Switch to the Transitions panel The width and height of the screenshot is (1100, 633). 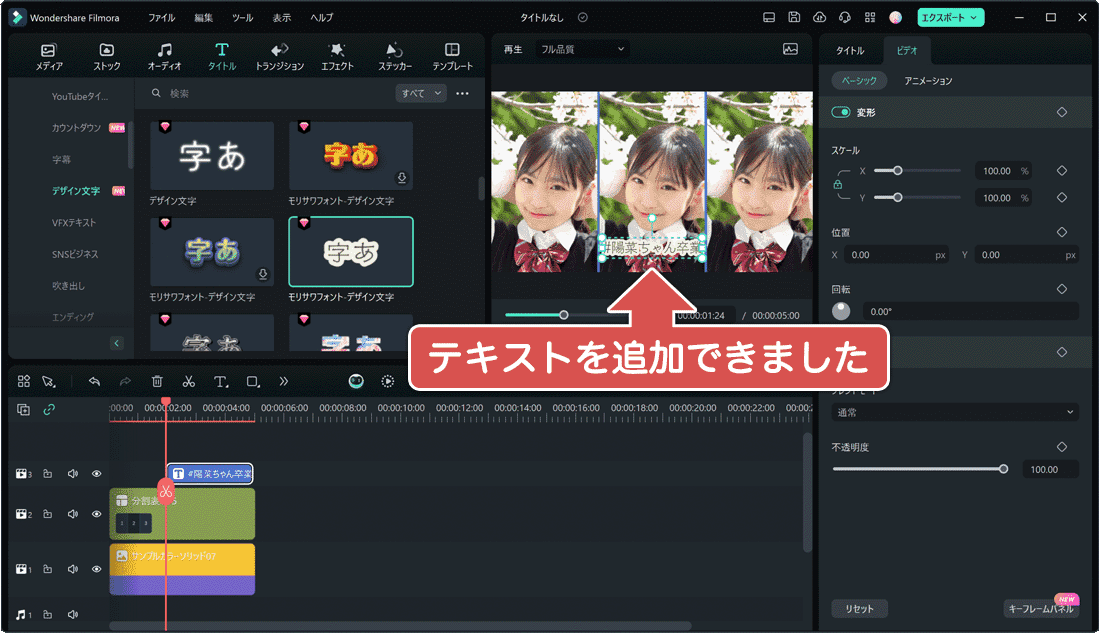[x=280, y=52]
